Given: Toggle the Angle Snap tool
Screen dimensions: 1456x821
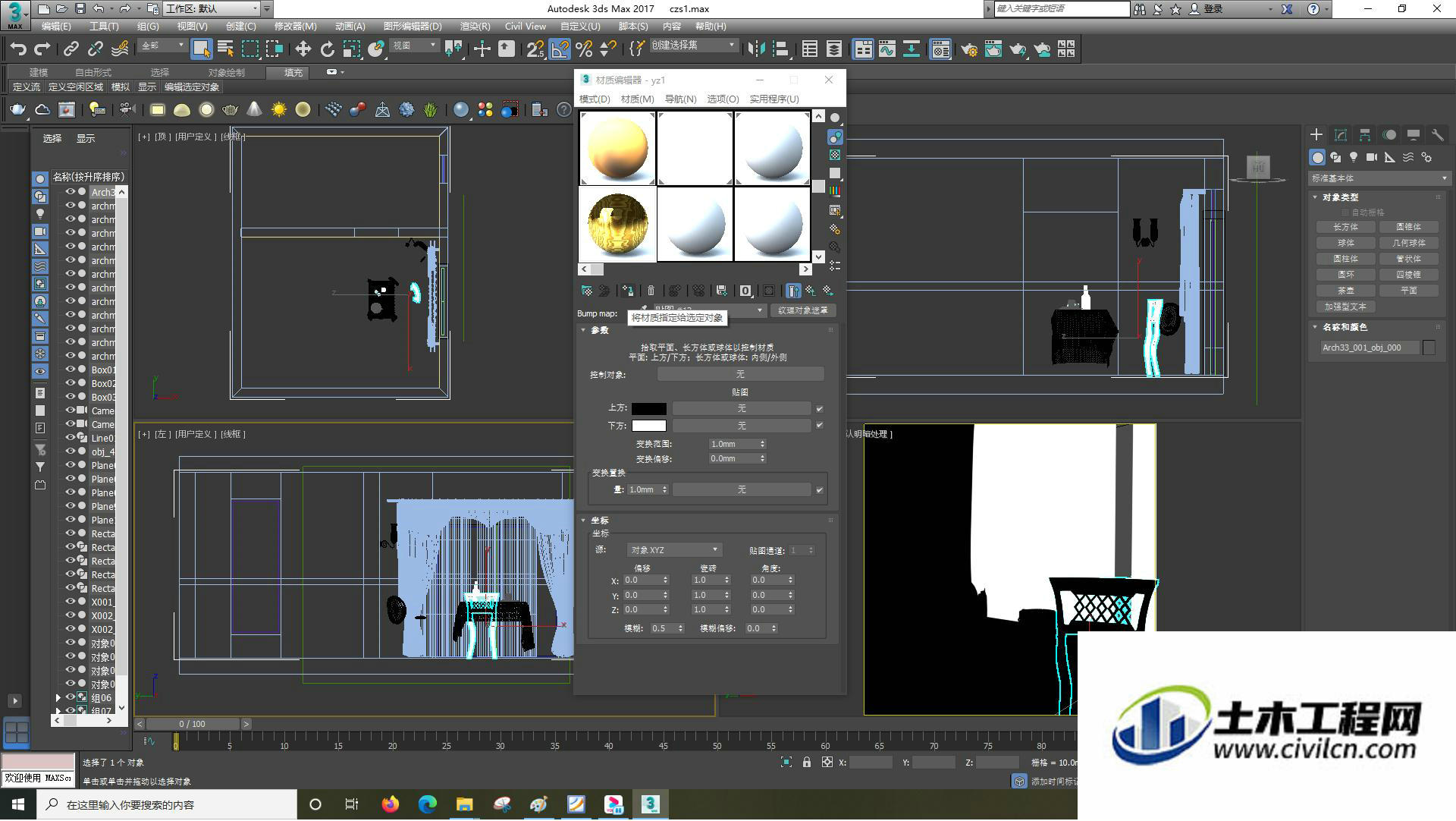Looking at the screenshot, I should [559, 49].
